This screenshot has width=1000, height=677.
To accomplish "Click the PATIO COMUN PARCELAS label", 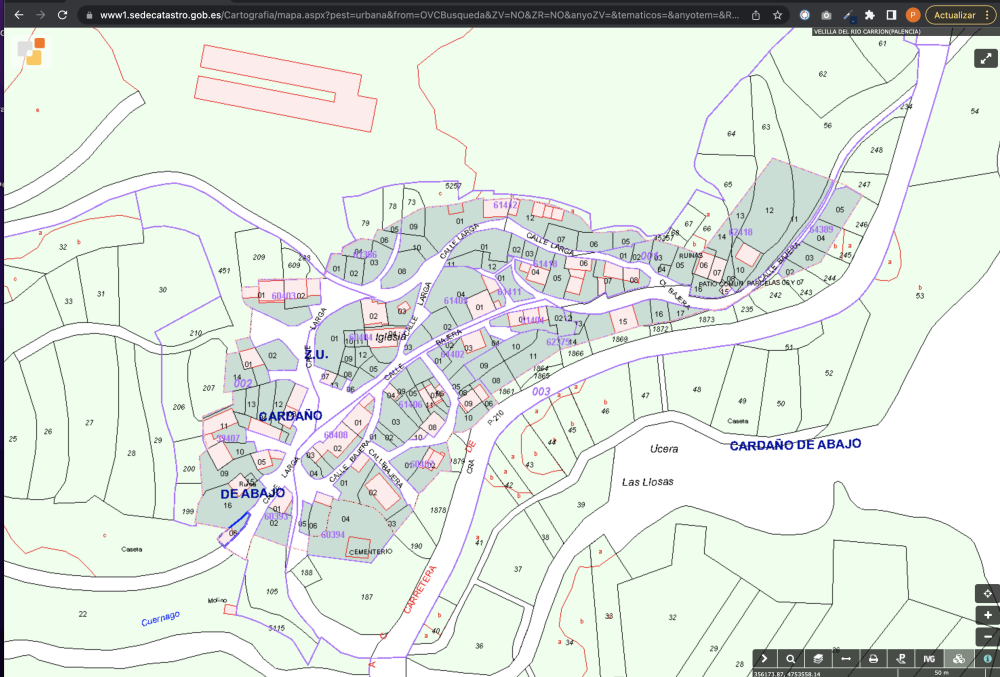I will pyautogui.click(x=751, y=282).
